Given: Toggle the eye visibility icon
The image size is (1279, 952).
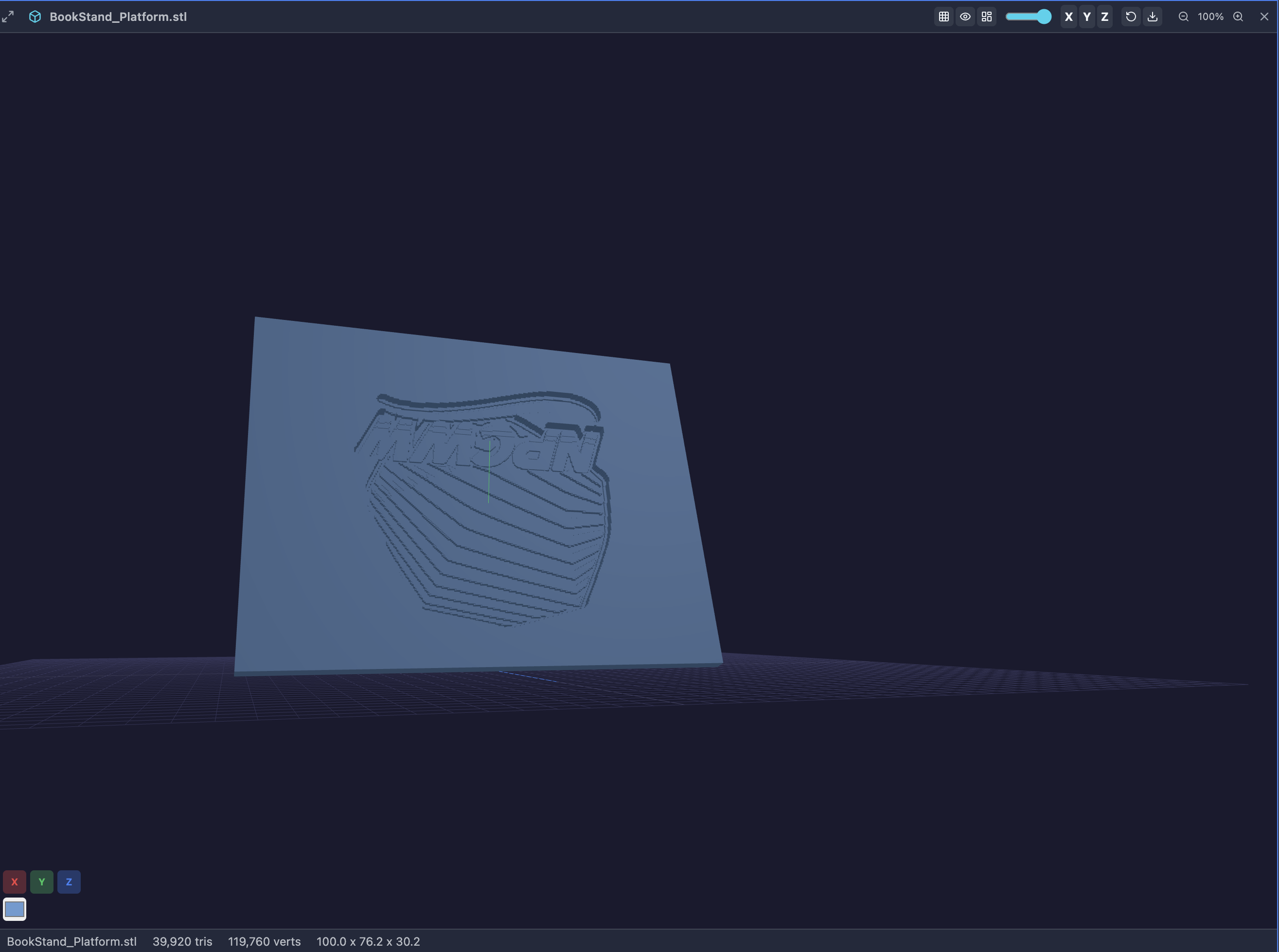Looking at the screenshot, I should click(x=965, y=17).
